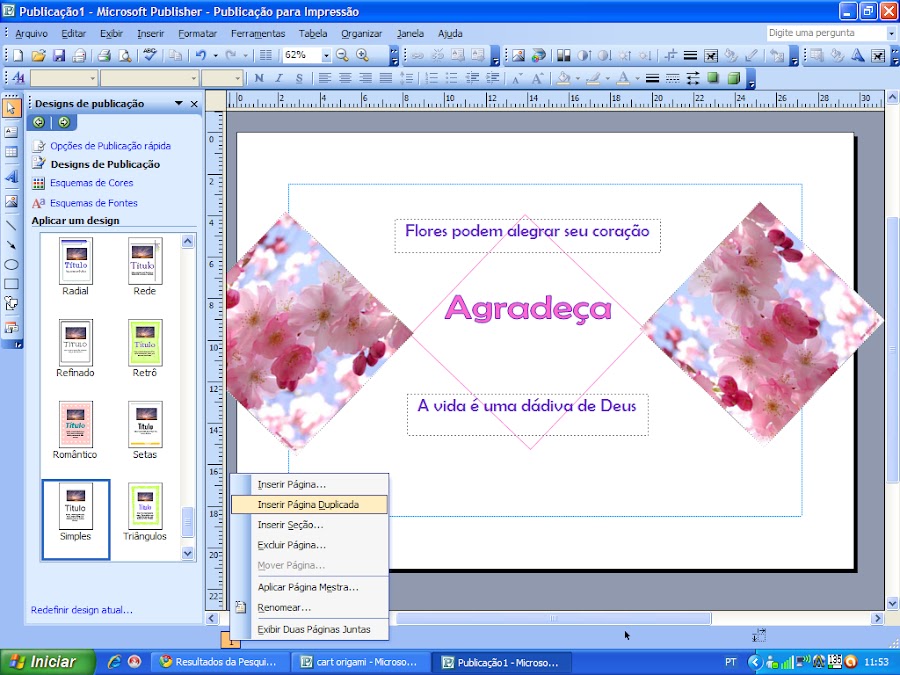Undo the last action
The image size is (900, 675).
(201, 56)
